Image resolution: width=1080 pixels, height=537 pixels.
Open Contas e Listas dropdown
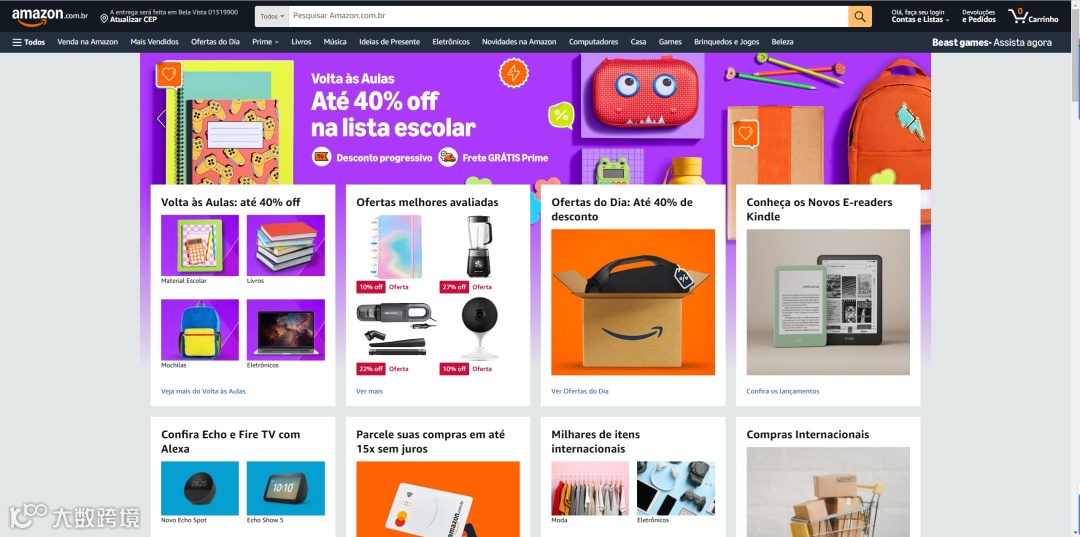click(x=917, y=16)
